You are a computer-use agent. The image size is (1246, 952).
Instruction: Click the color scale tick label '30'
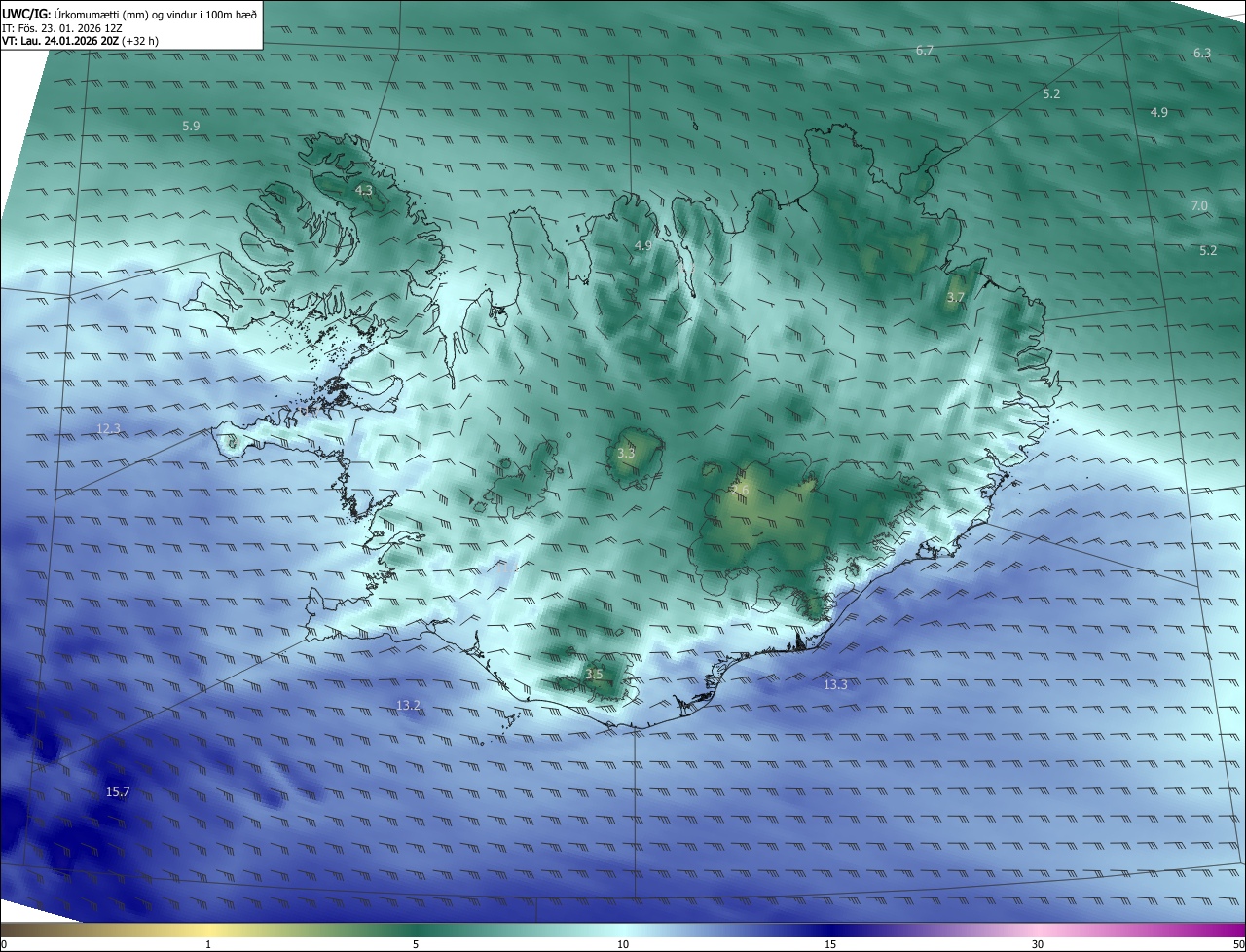pos(1038,944)
